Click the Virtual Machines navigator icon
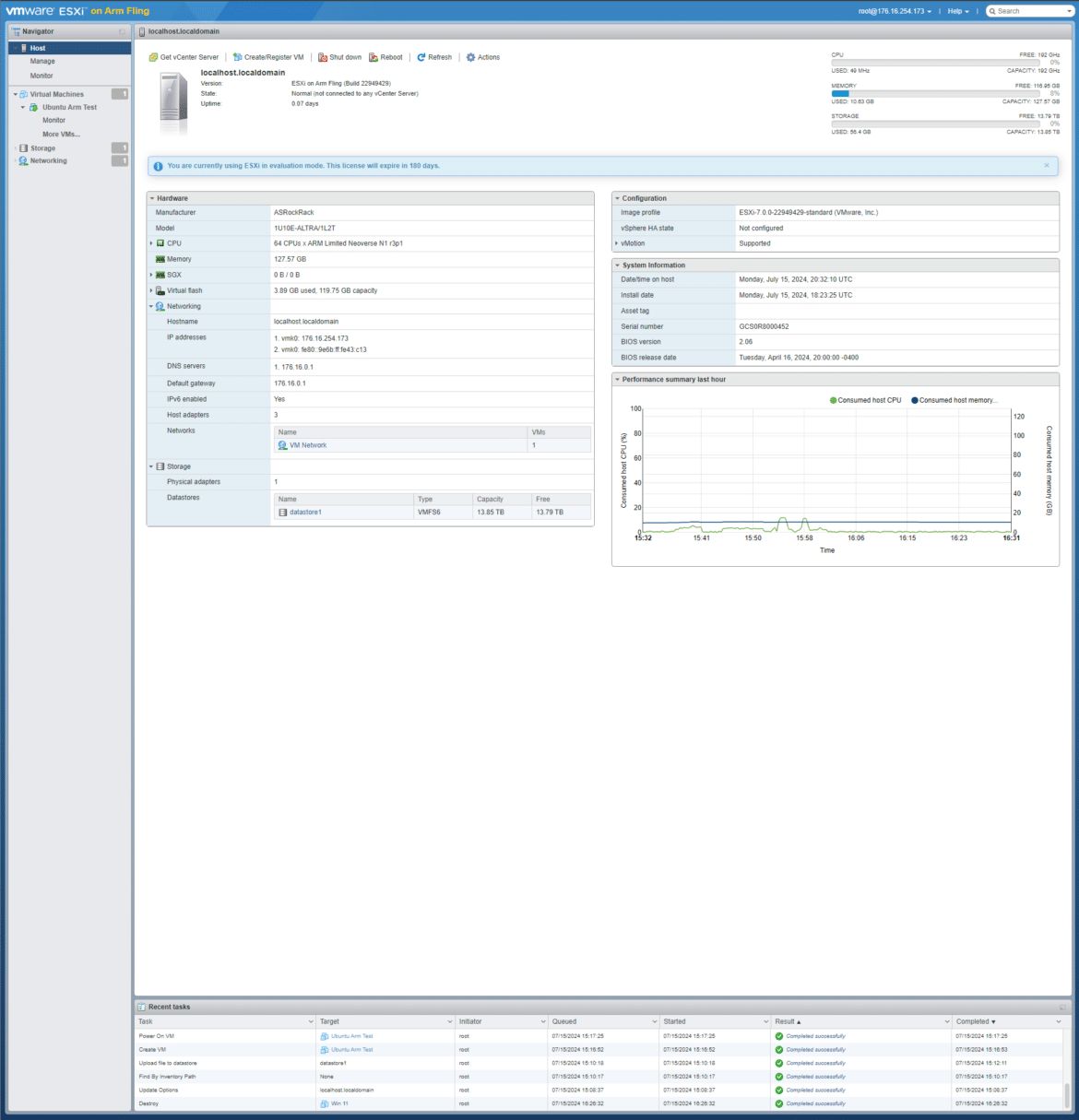 (24, 94)
